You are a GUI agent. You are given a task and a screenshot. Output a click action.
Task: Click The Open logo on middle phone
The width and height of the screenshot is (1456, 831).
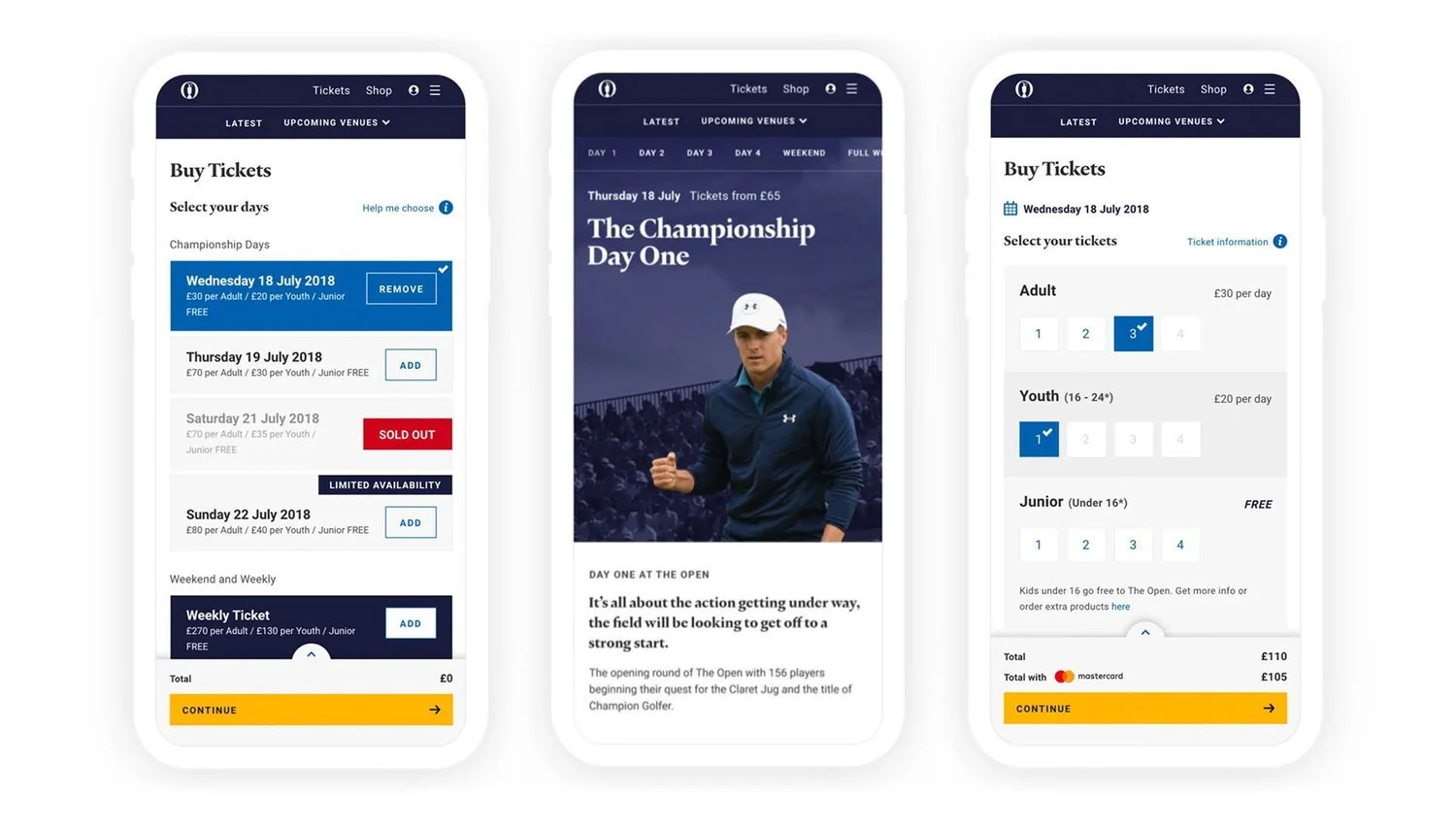(x=607, y=88)
